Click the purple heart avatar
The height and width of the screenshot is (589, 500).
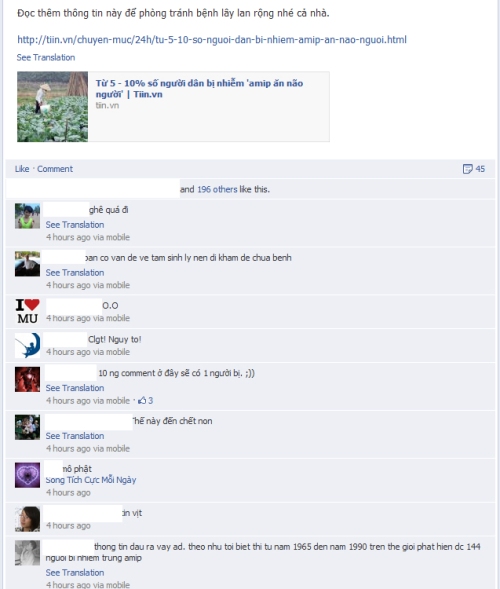point(27,475)
